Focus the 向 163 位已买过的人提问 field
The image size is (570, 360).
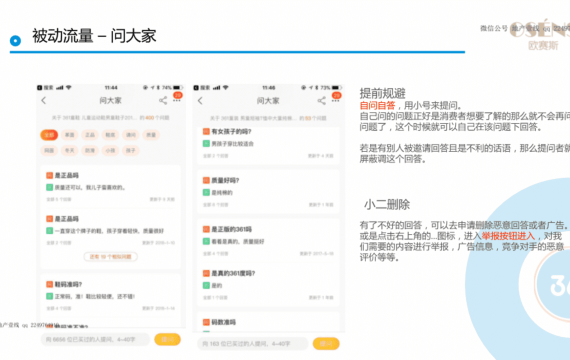click(253, 344)
